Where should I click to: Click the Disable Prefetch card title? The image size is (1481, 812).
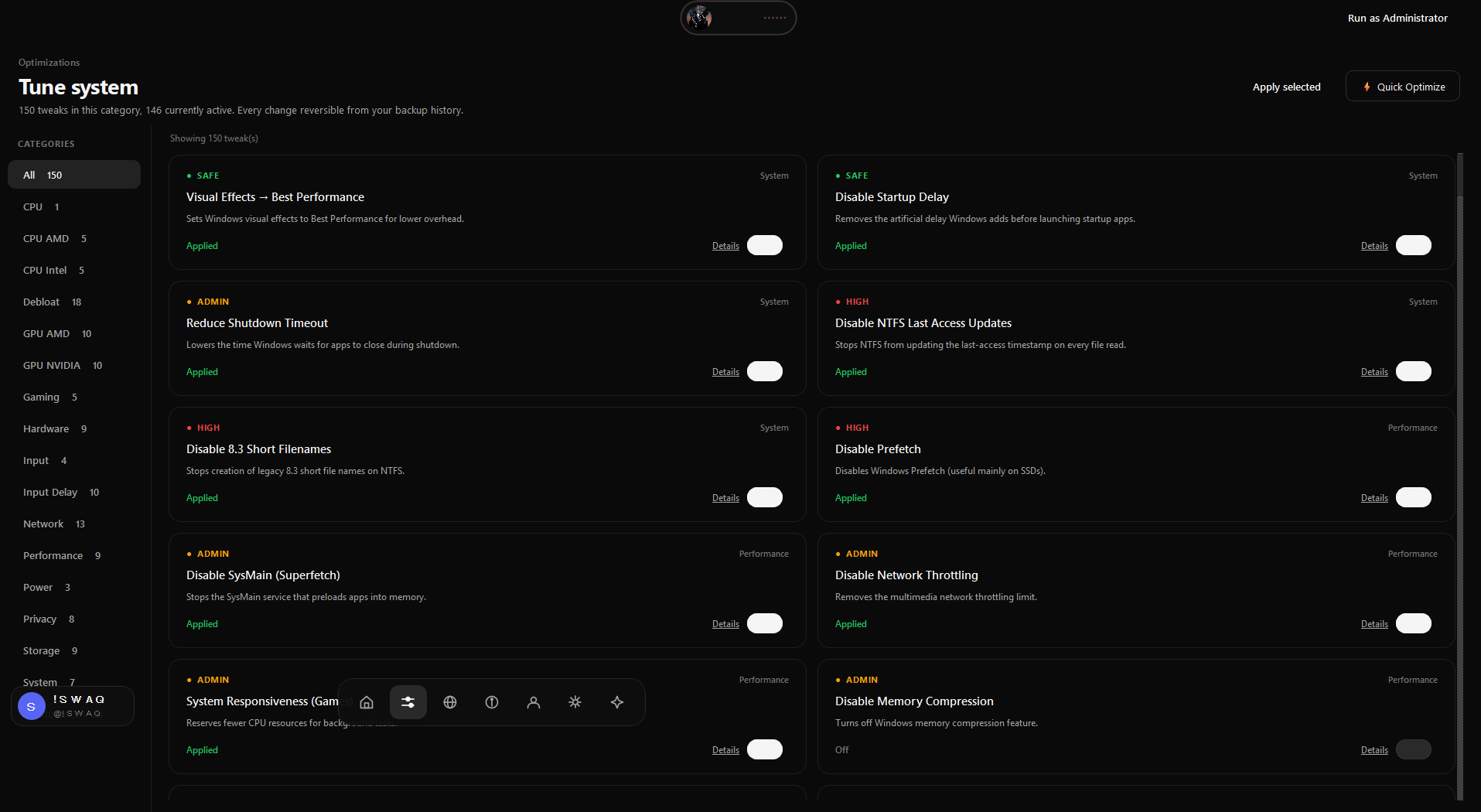[878, 449]
